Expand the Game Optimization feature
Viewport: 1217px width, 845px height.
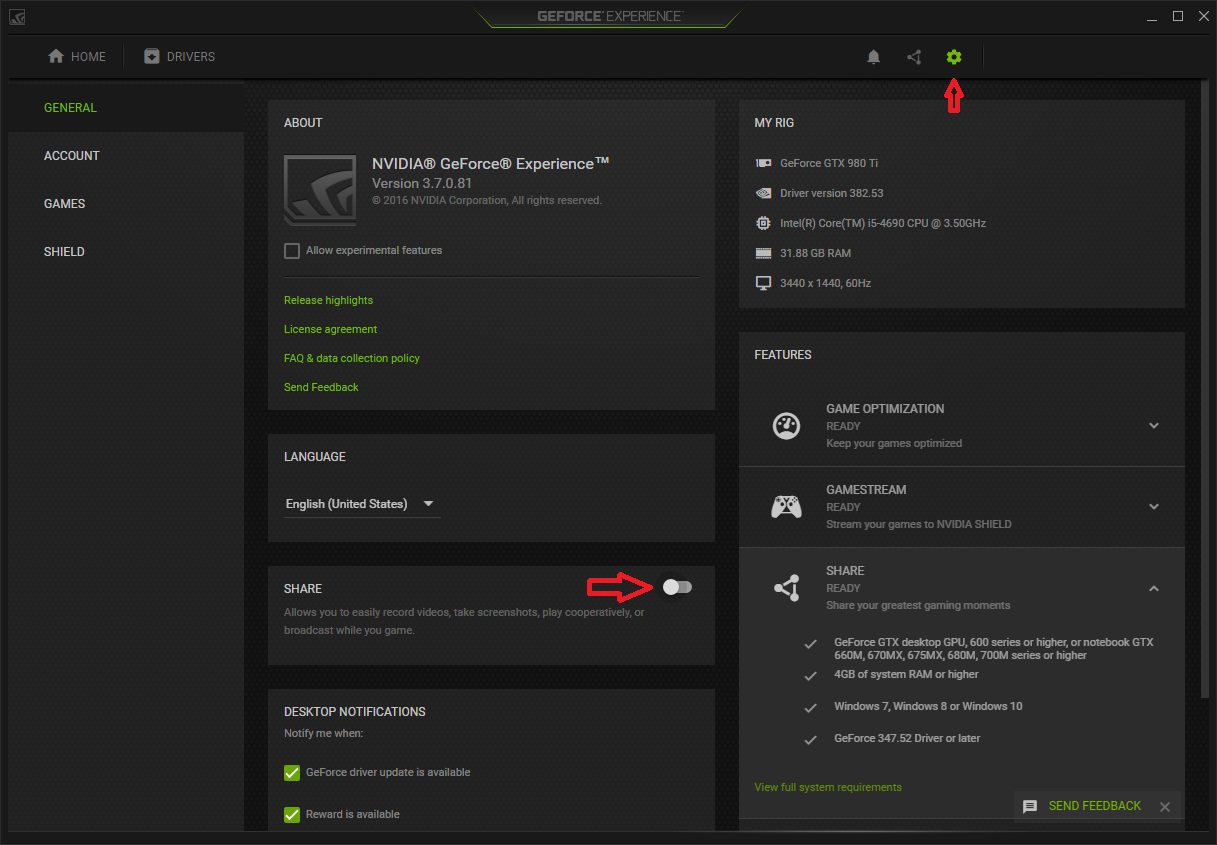(1154, 425)
